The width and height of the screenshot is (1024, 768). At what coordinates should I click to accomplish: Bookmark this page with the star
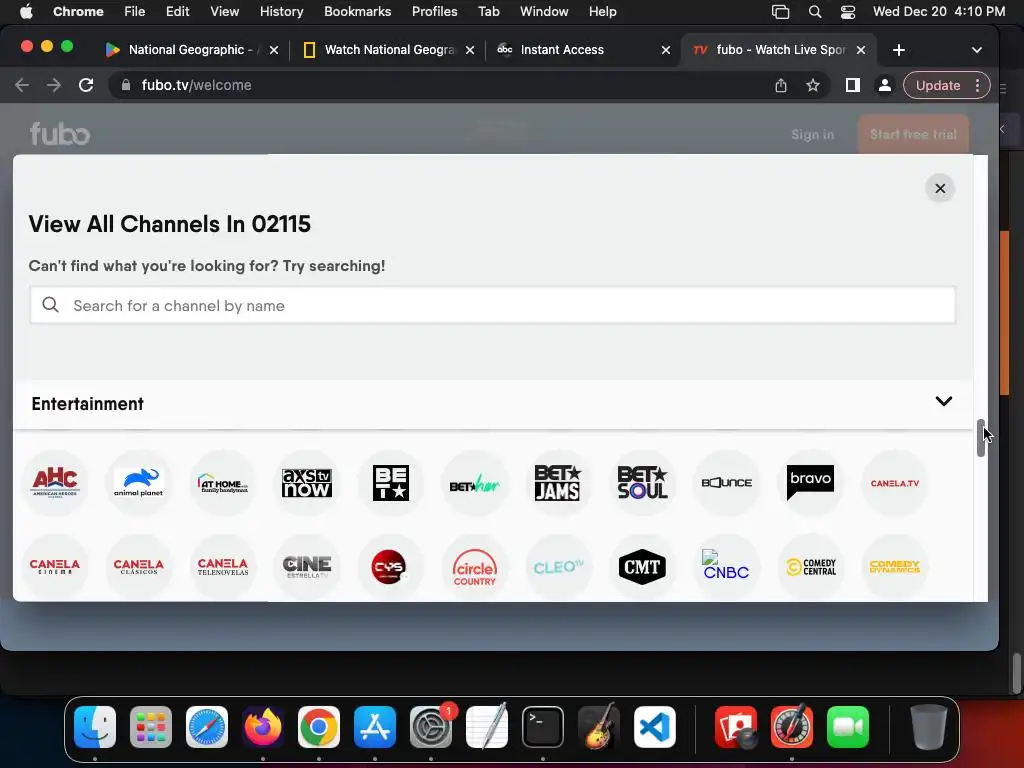click(812, 85)
